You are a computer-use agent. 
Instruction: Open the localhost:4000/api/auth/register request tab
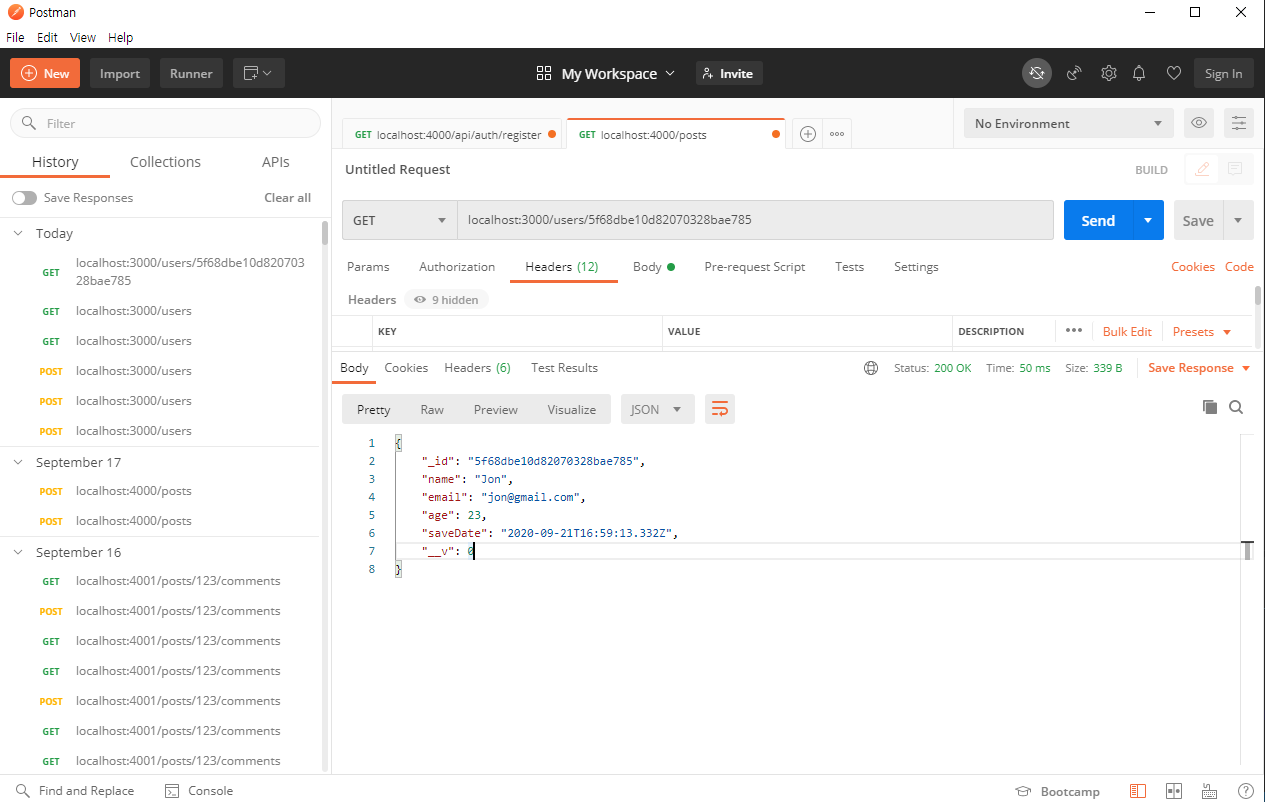454,134
